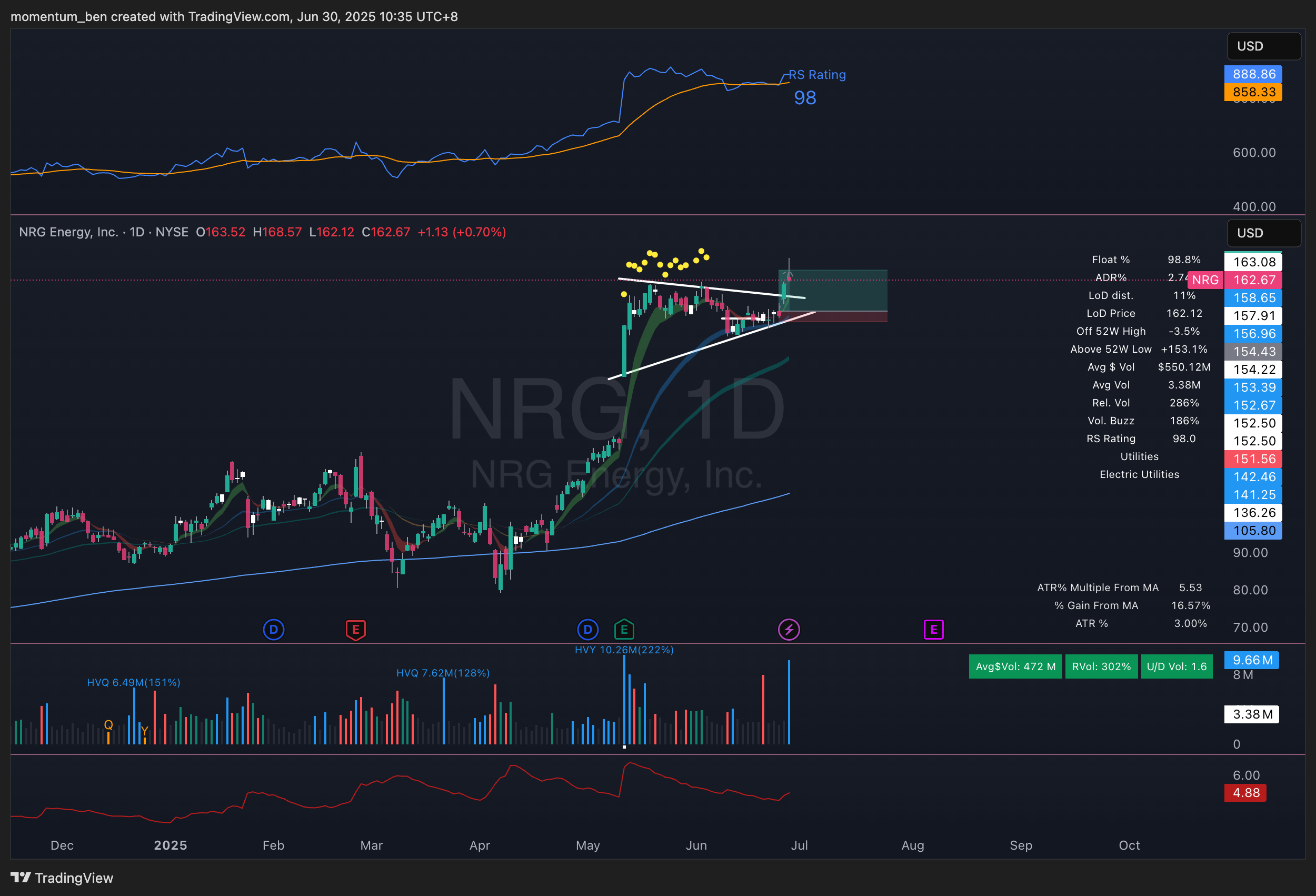The image size is (1316, 896).
Task: Open the USD currency selector in RS pane
Action: pyautogui.click(x=1263, y=46)
